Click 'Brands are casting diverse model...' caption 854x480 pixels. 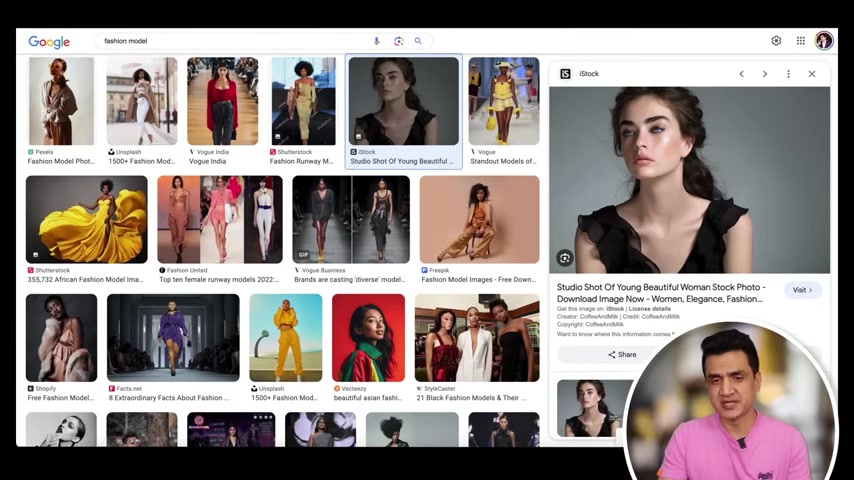(350, 280)
